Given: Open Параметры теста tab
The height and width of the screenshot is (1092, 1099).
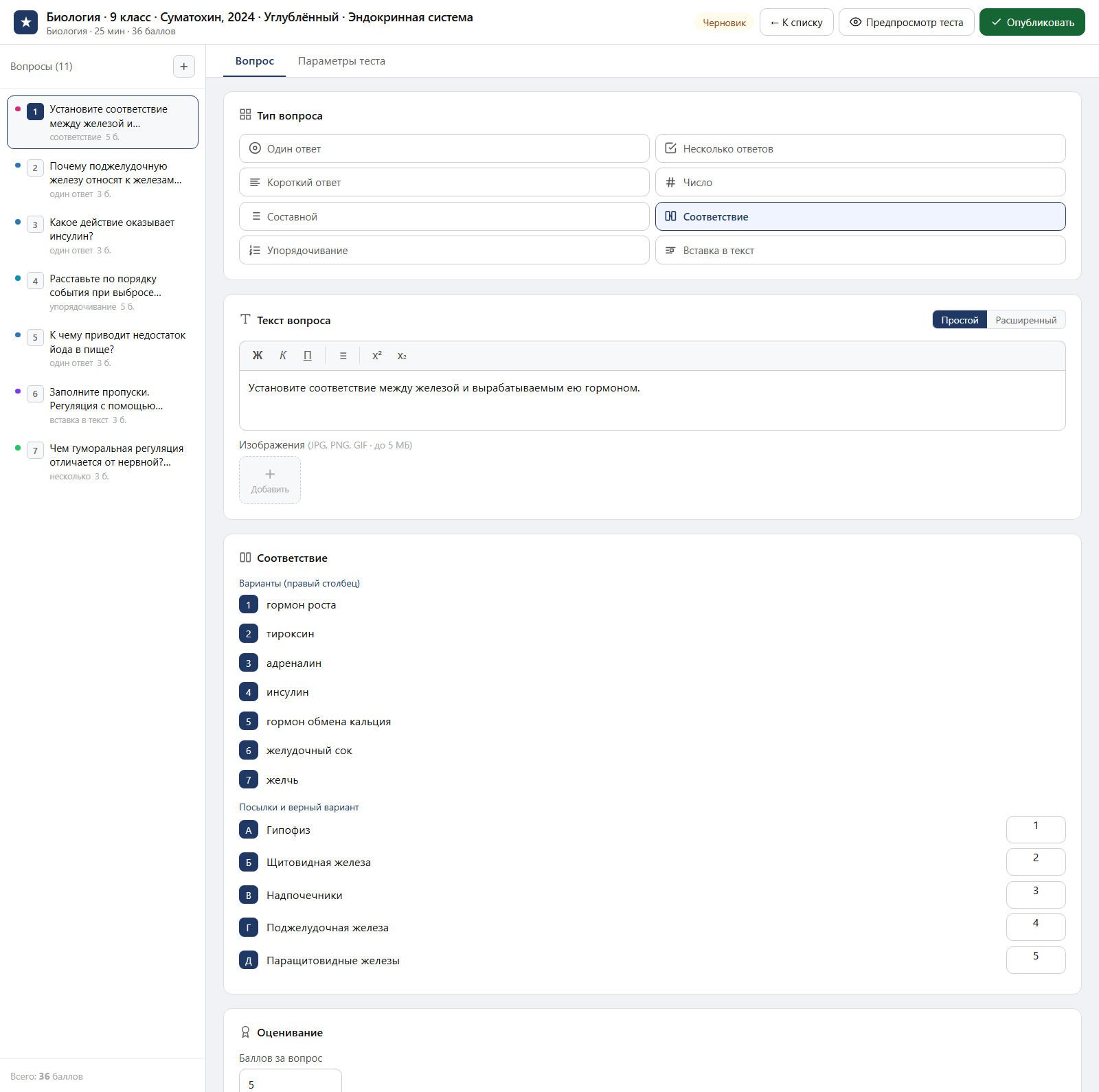Looking at the screenshot, I should (x=341, y=61).
